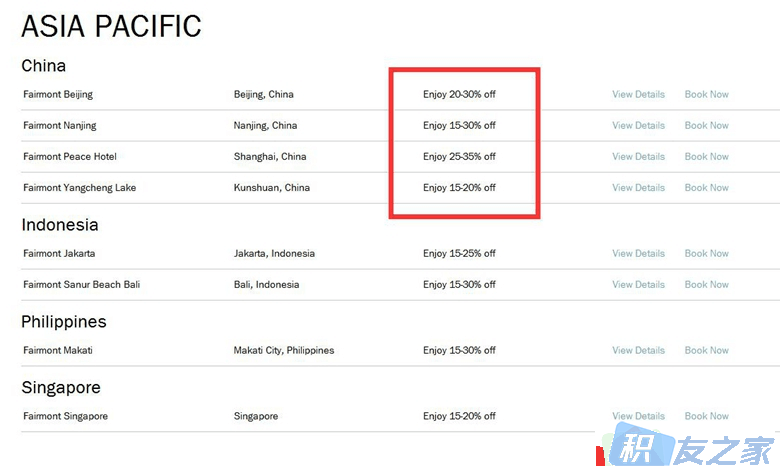Open View Details for Fairmont Peace Hotel

[638, 157]
